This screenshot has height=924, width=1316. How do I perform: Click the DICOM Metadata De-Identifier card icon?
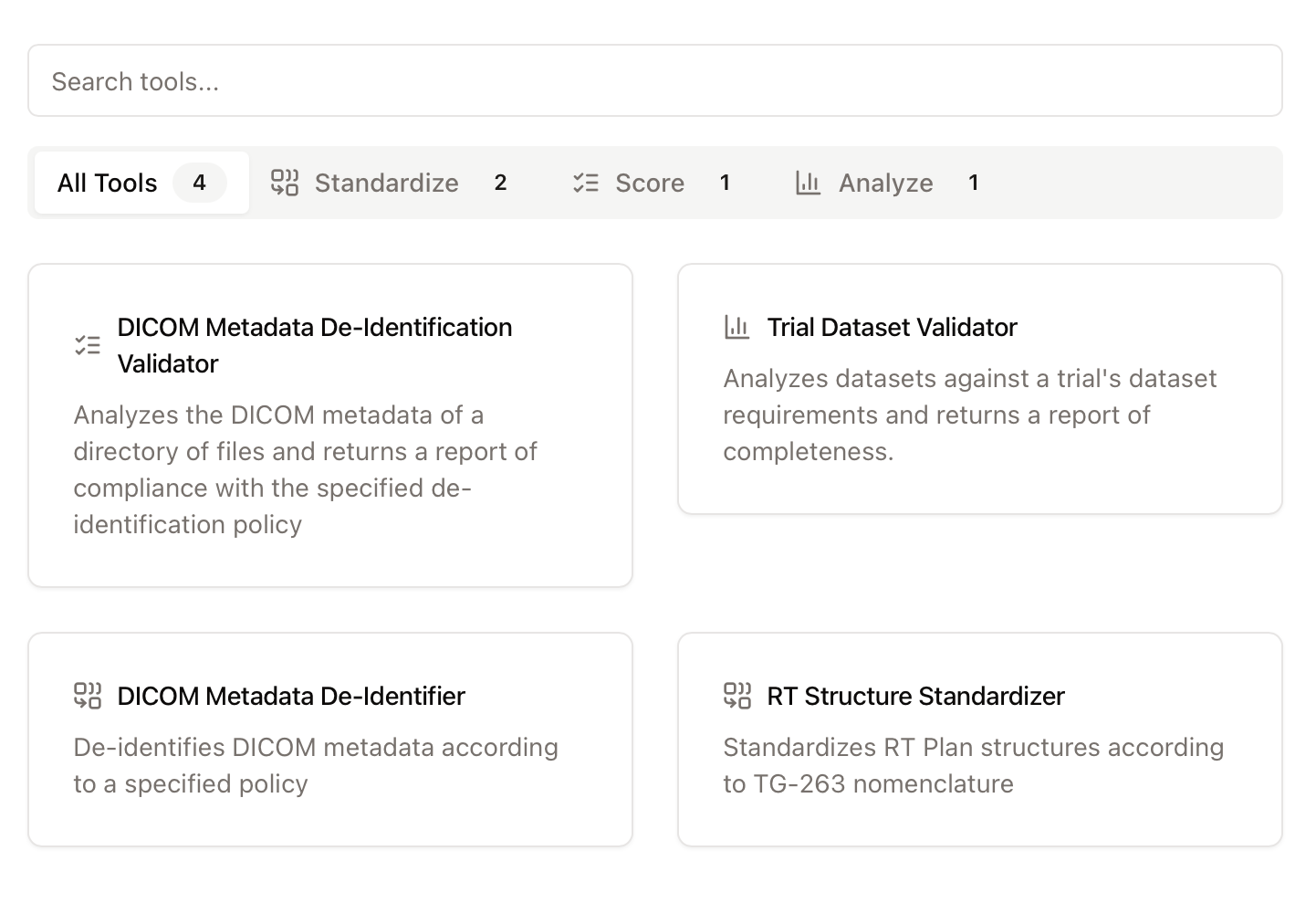[x=88, y=696]
